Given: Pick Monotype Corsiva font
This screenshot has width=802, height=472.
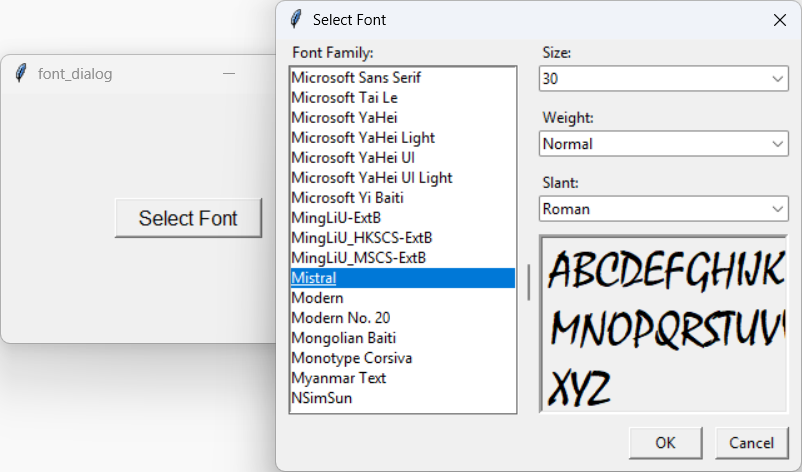Looking at the screenshot, I should point(403,358).
